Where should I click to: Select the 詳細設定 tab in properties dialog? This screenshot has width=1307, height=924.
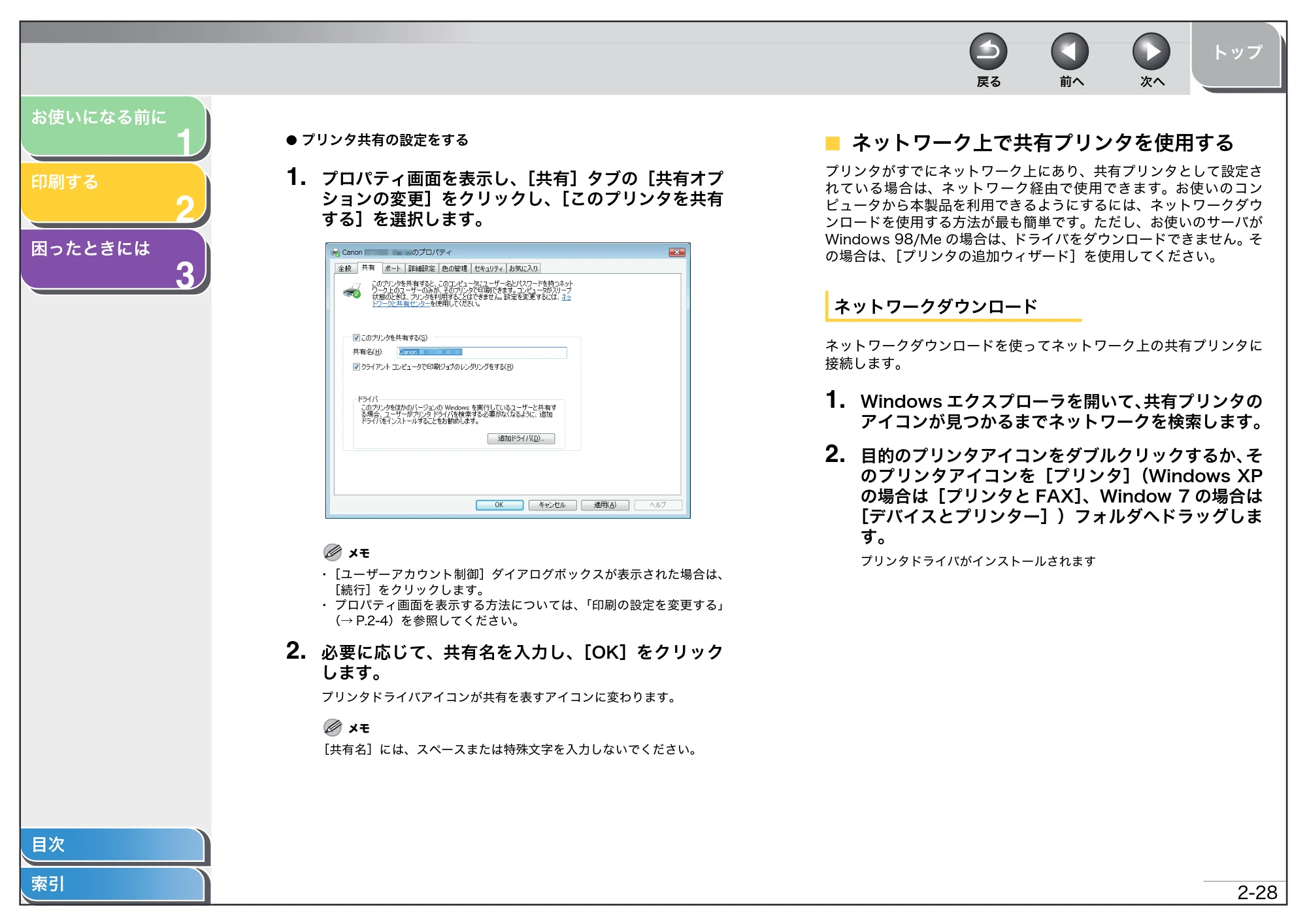pyautogui.click(x=422, y=269)
